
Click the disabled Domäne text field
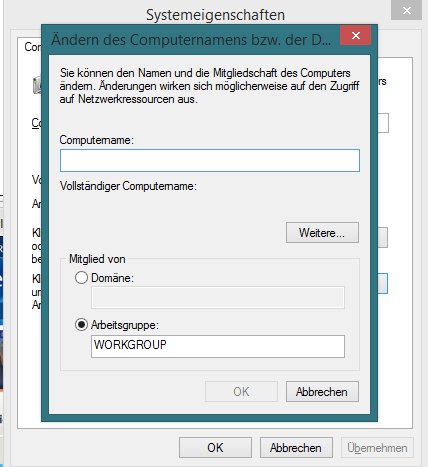click(218, 297)
